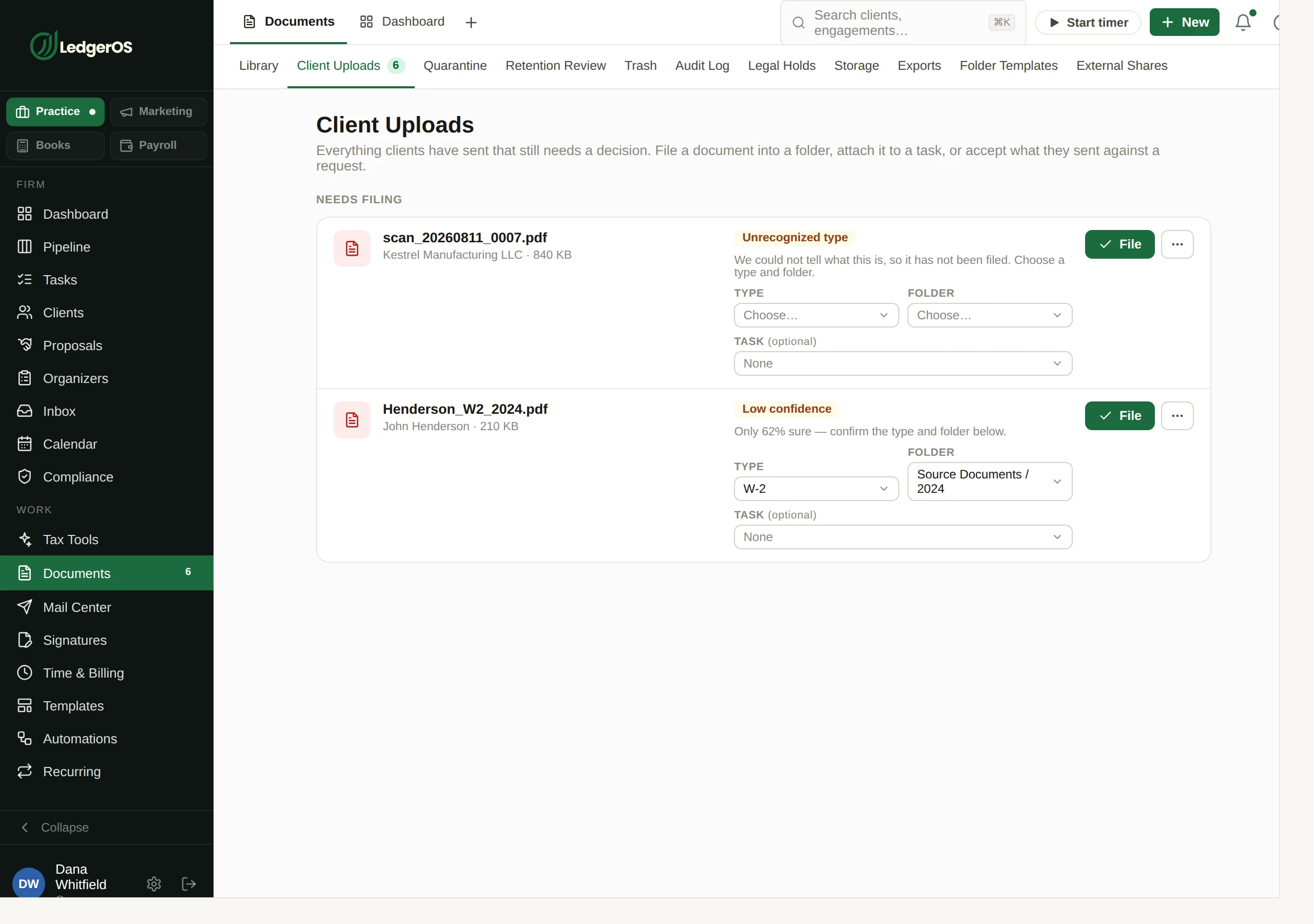Select Client Uploads tab
The height and width of the screenshot is (924, 1314).
click(350, 66)
